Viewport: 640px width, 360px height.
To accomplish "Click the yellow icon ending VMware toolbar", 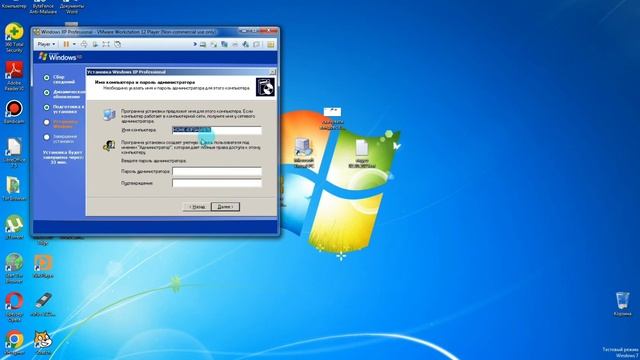I will (270, 44).
